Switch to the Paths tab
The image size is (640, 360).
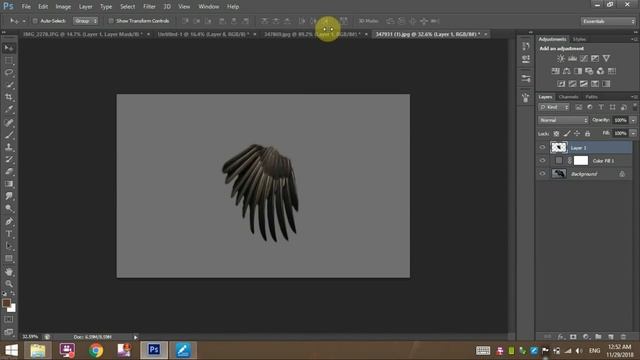coord(591,97)
